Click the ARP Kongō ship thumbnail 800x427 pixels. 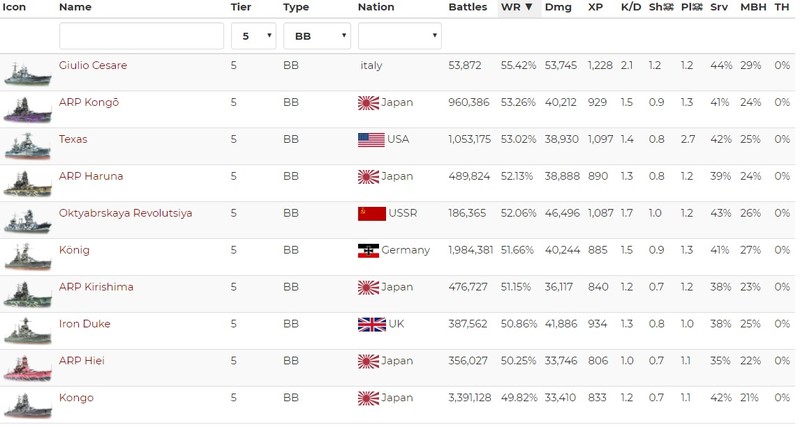(27, 110)
